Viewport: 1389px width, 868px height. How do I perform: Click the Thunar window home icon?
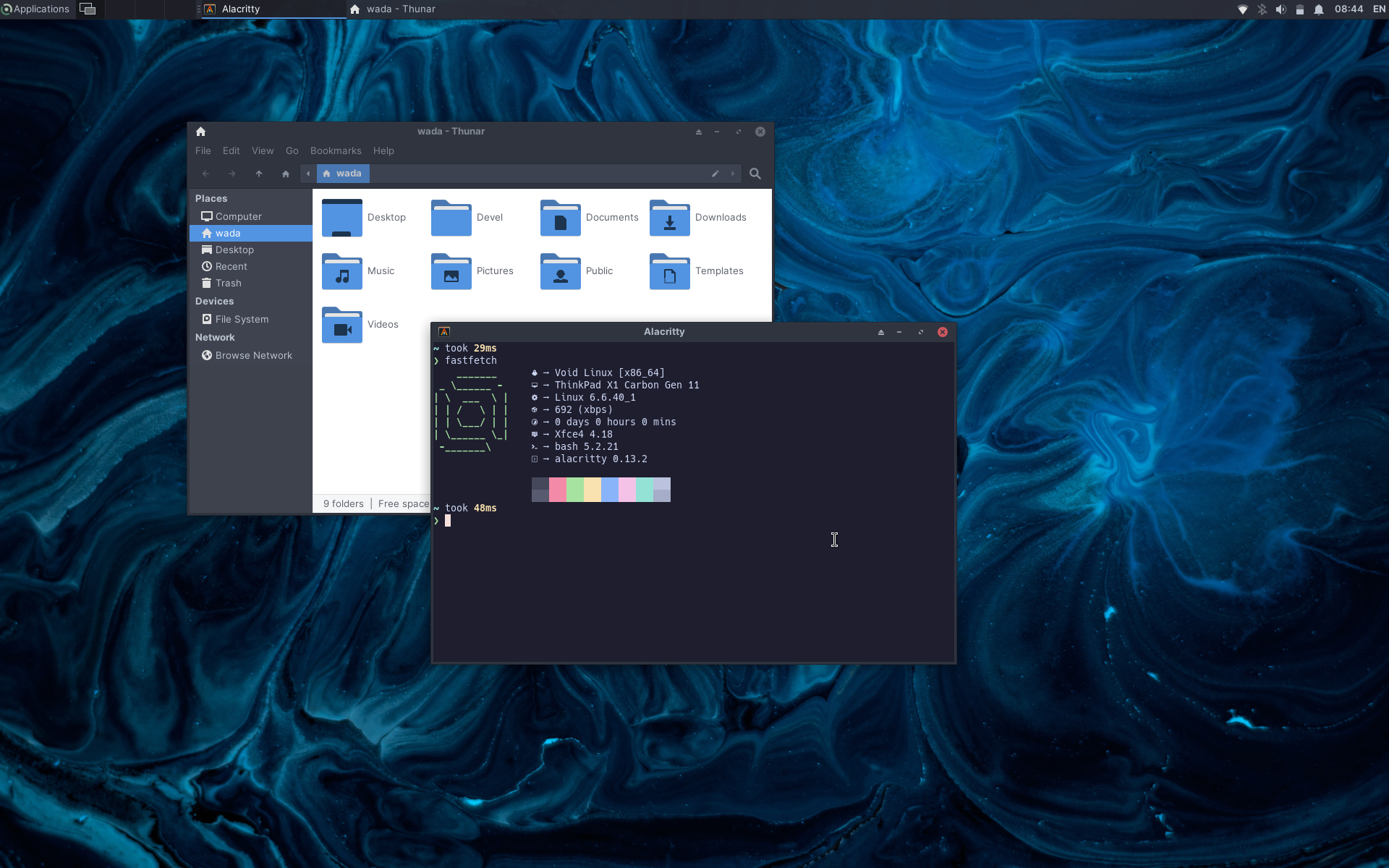click(x=201, y=132)
